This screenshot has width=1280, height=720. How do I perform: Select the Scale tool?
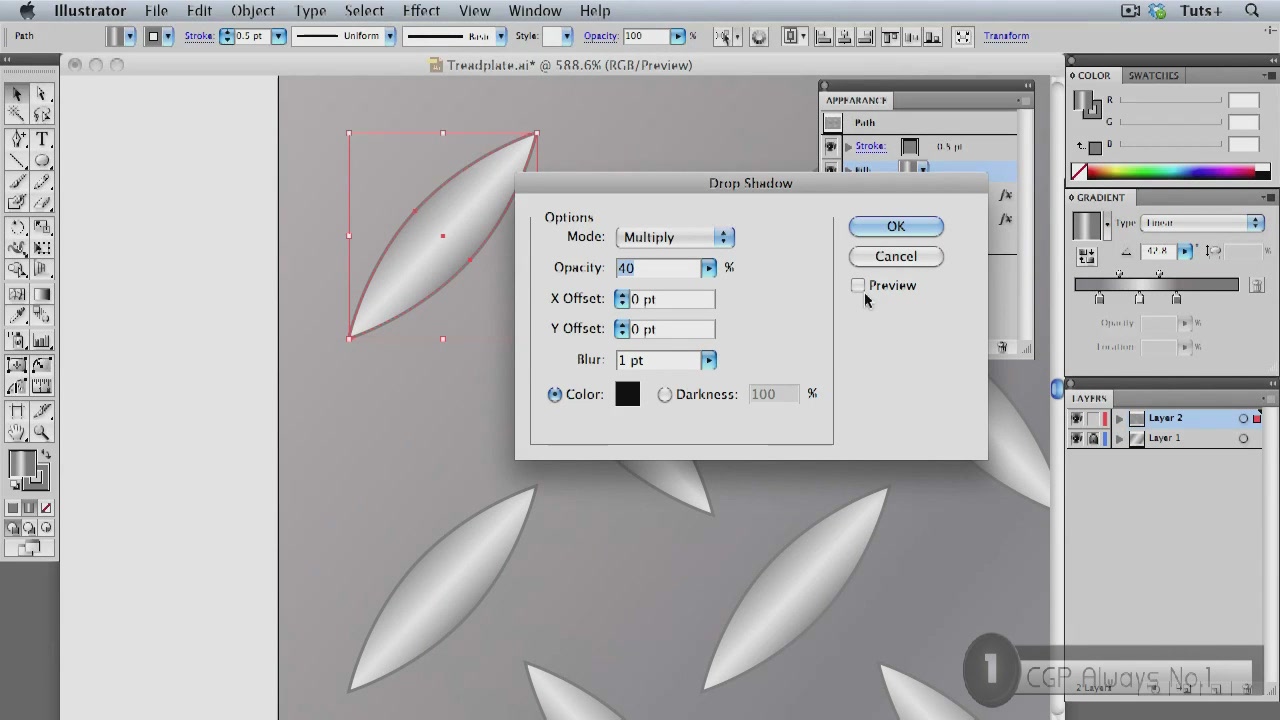[x=42, y=228]
